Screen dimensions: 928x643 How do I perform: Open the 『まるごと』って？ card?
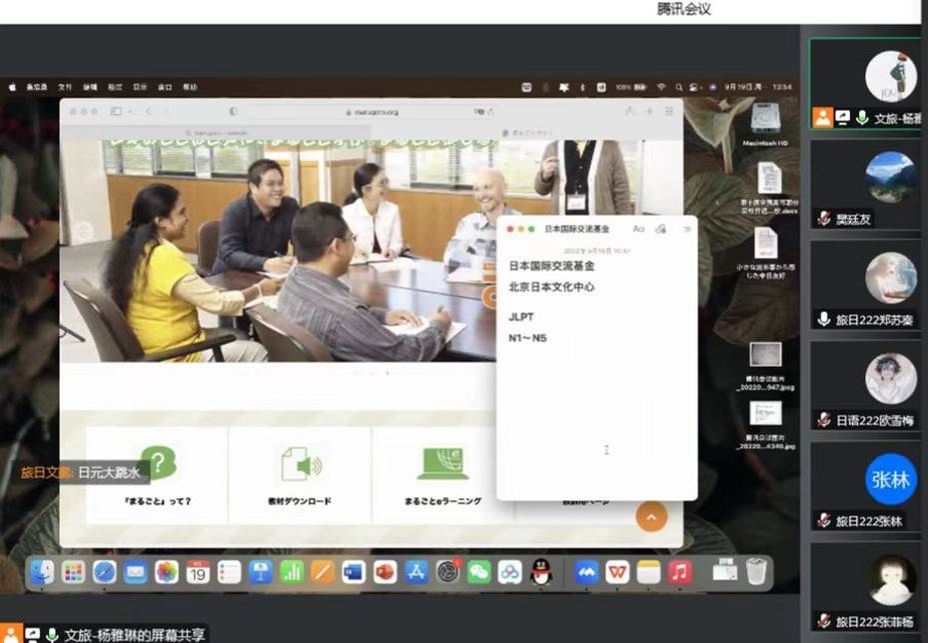pos(157,474)
